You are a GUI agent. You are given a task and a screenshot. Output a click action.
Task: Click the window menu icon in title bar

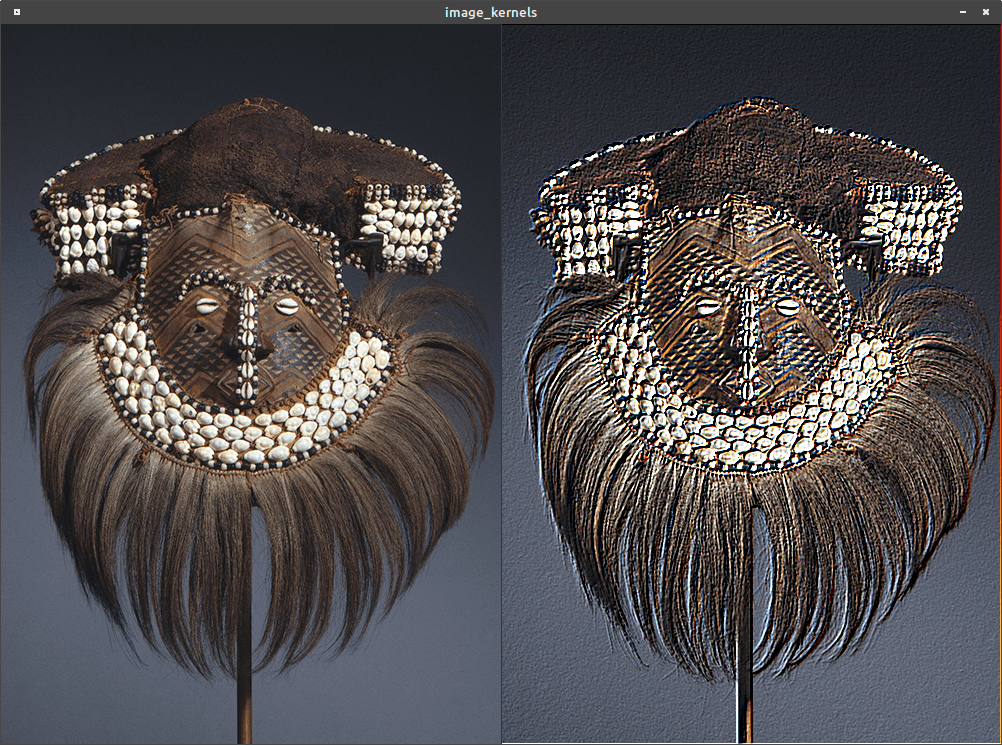(17, 12)
